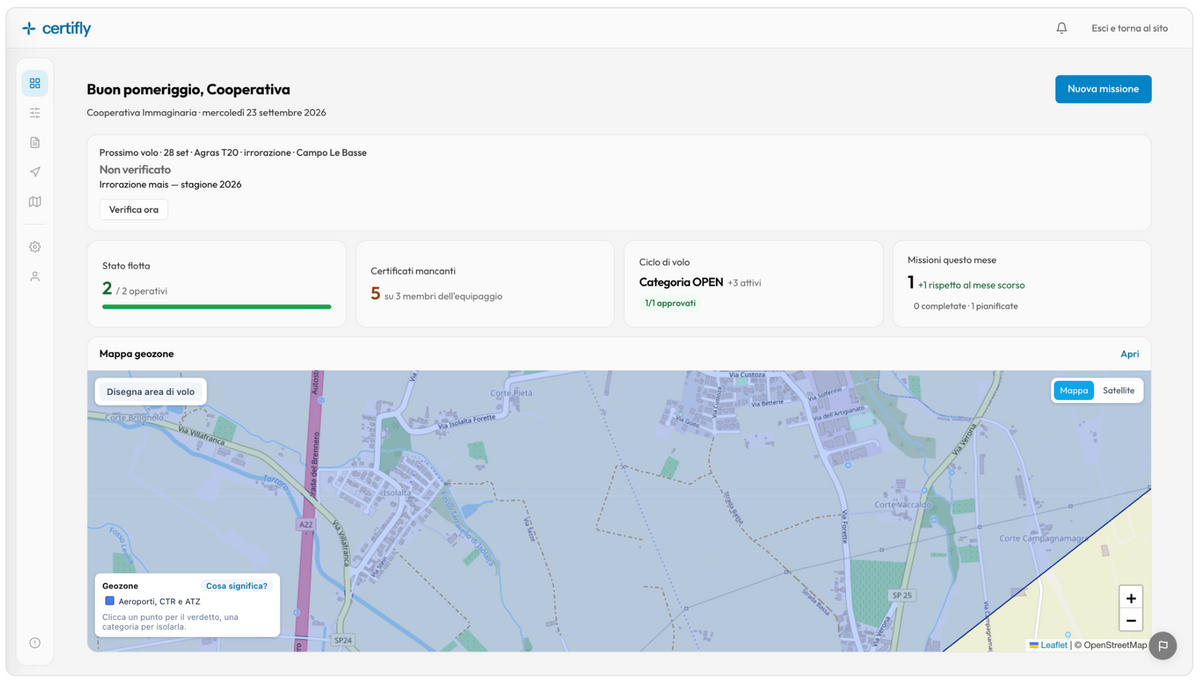Click Corte Campagnamagra label on map
This screenshot has width=1200, height=681.
[x=1042, y=539]
